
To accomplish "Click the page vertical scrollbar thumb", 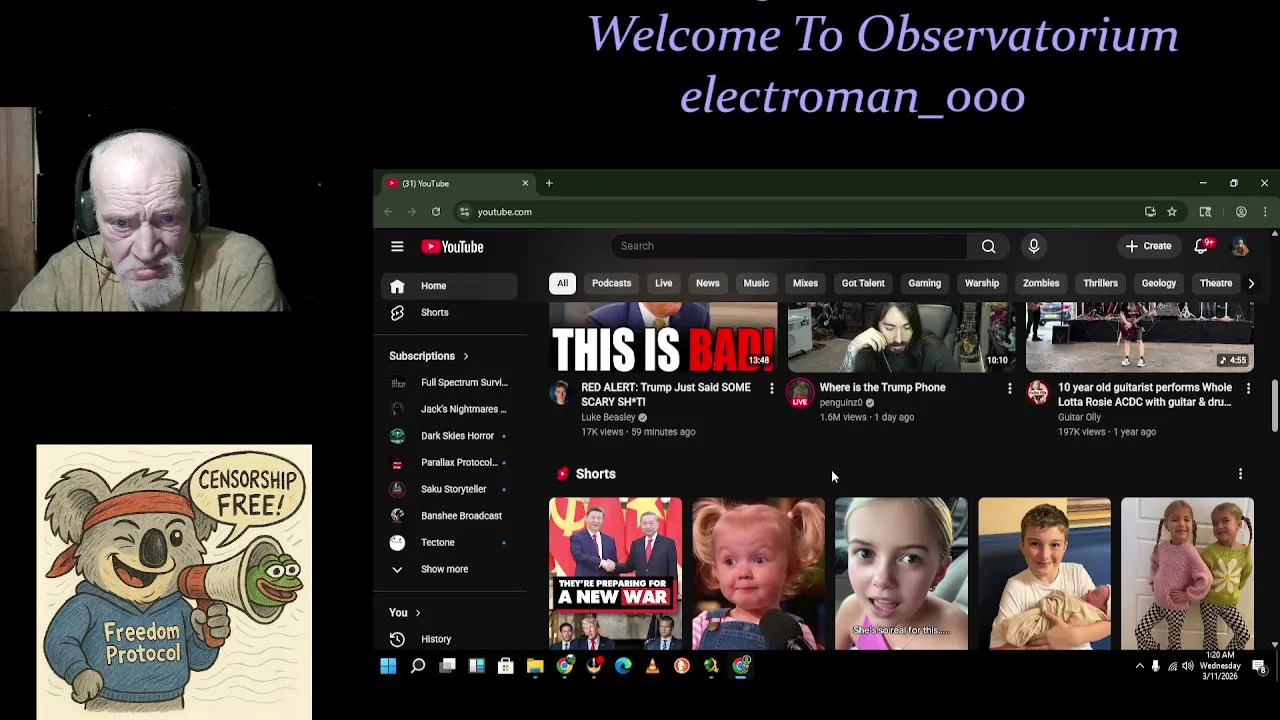I will [1274, 406].
